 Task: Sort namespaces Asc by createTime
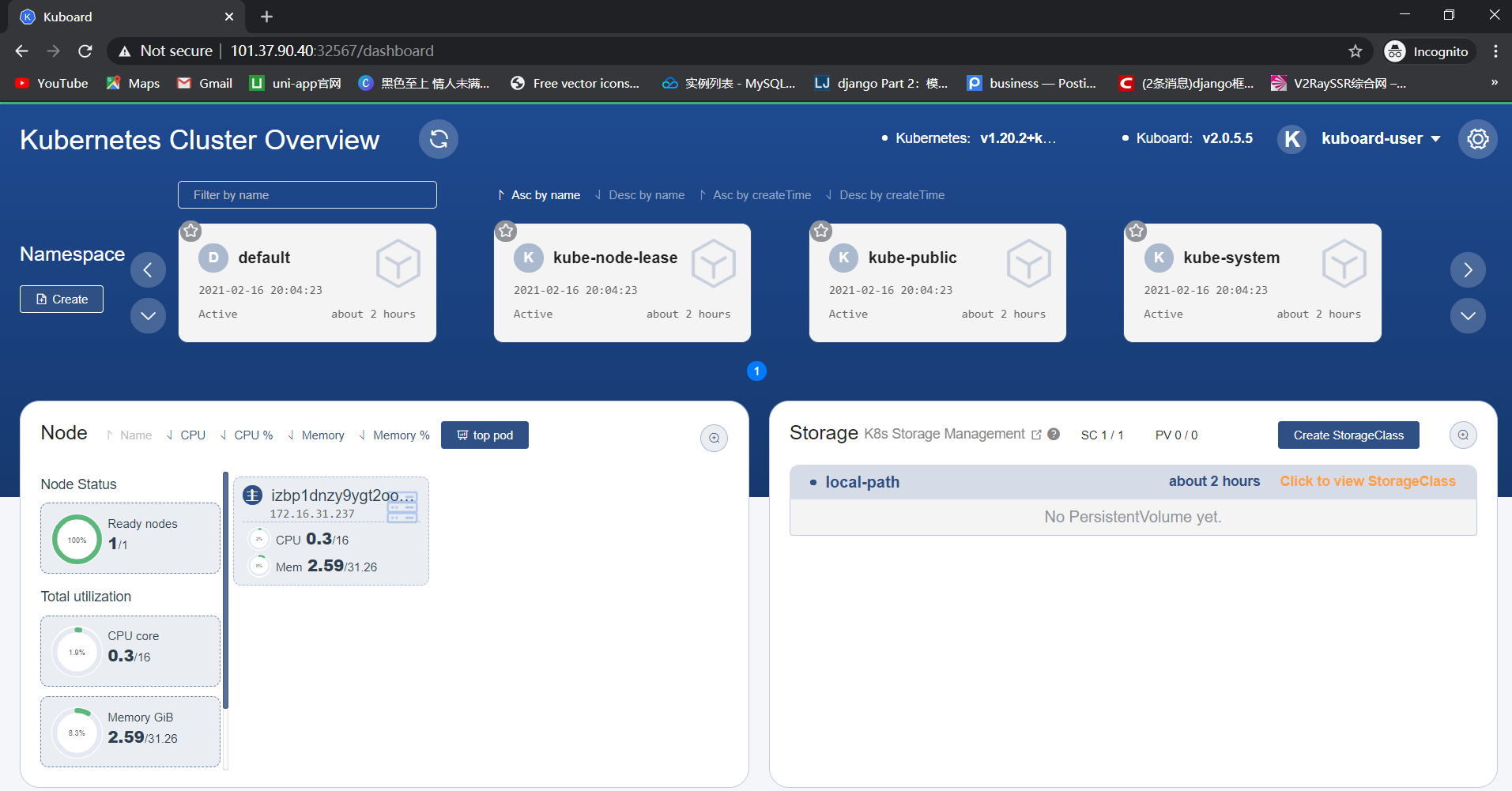click(x=755, y=195)
